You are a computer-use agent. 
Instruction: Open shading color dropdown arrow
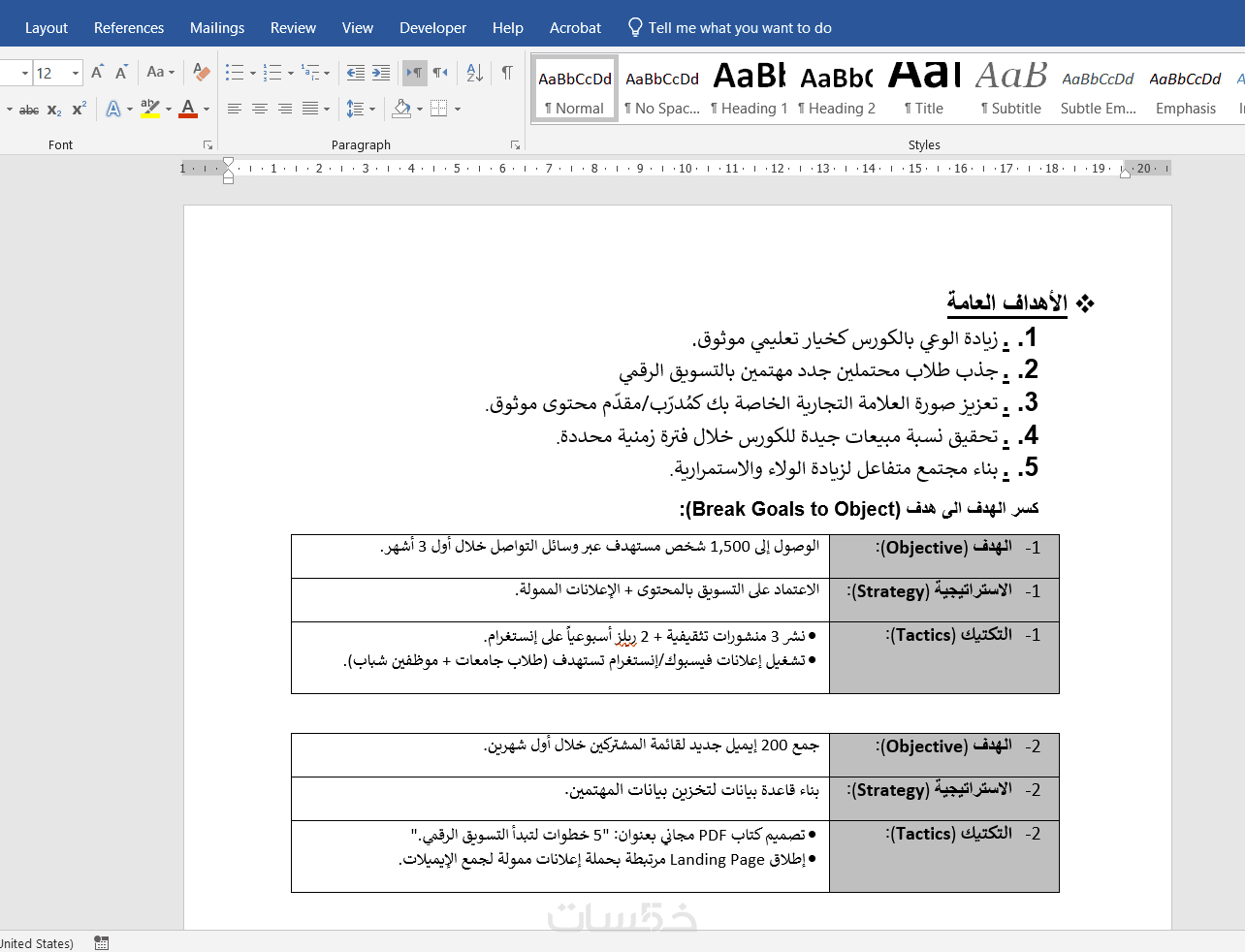[420, 109]
